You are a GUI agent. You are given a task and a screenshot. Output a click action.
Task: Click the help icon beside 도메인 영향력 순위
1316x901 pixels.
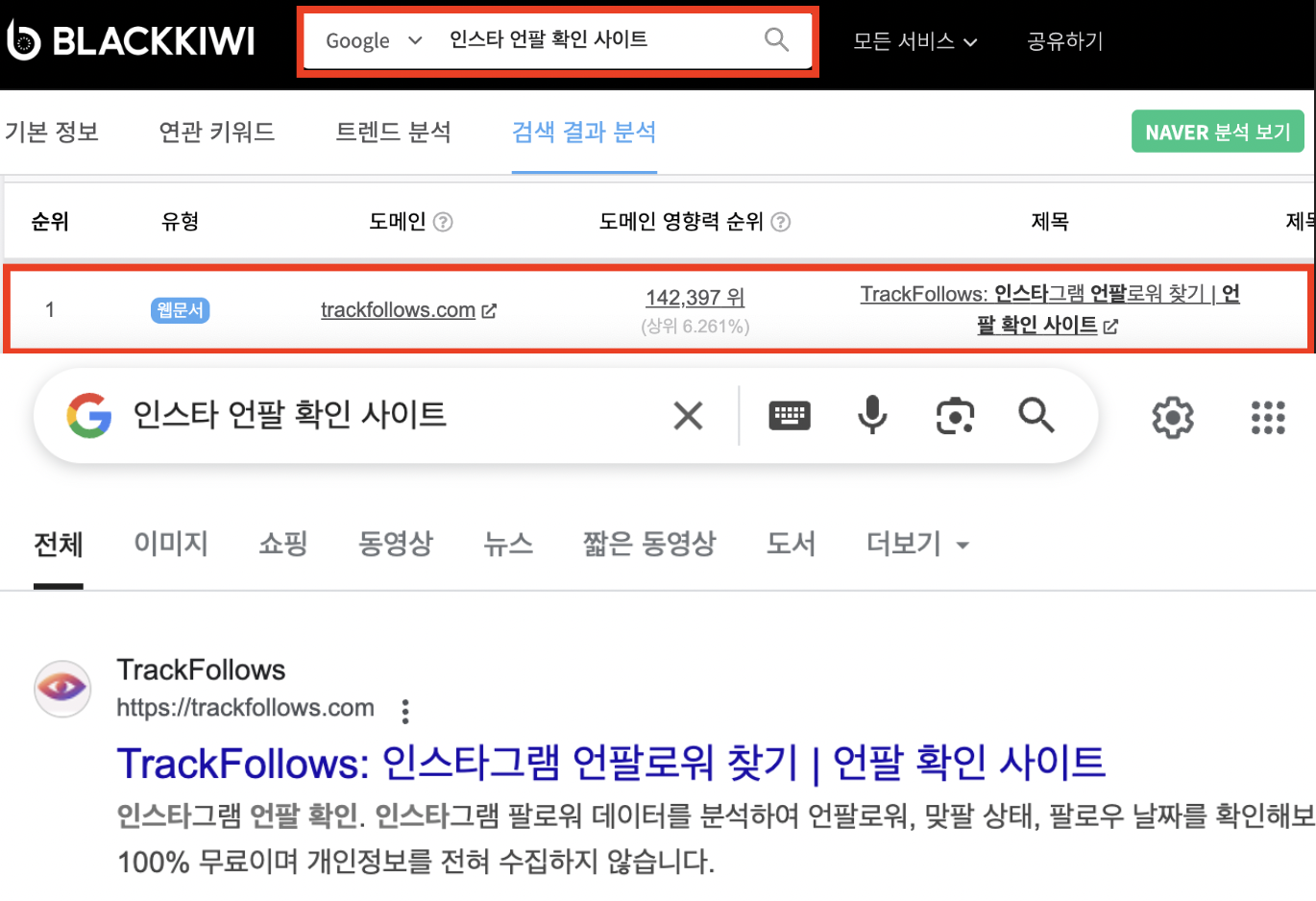pyautogui.click(x=781, y=222)
